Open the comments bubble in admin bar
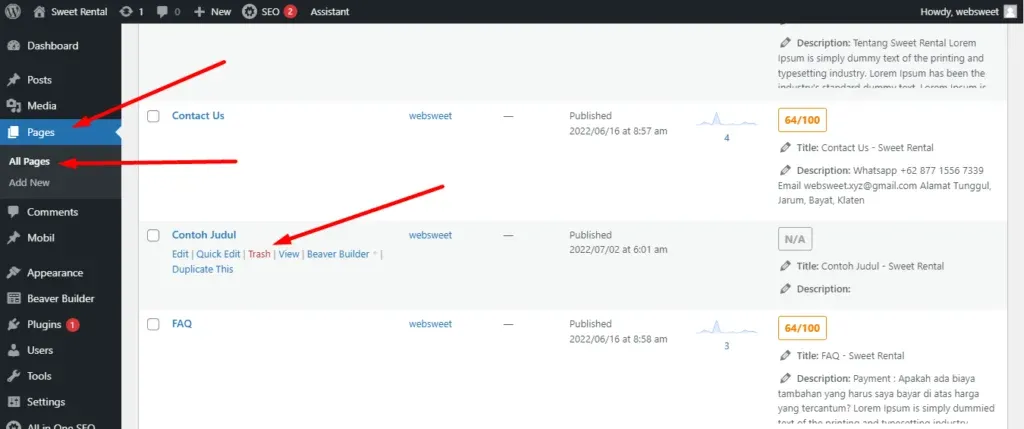 tap(168, 11)
